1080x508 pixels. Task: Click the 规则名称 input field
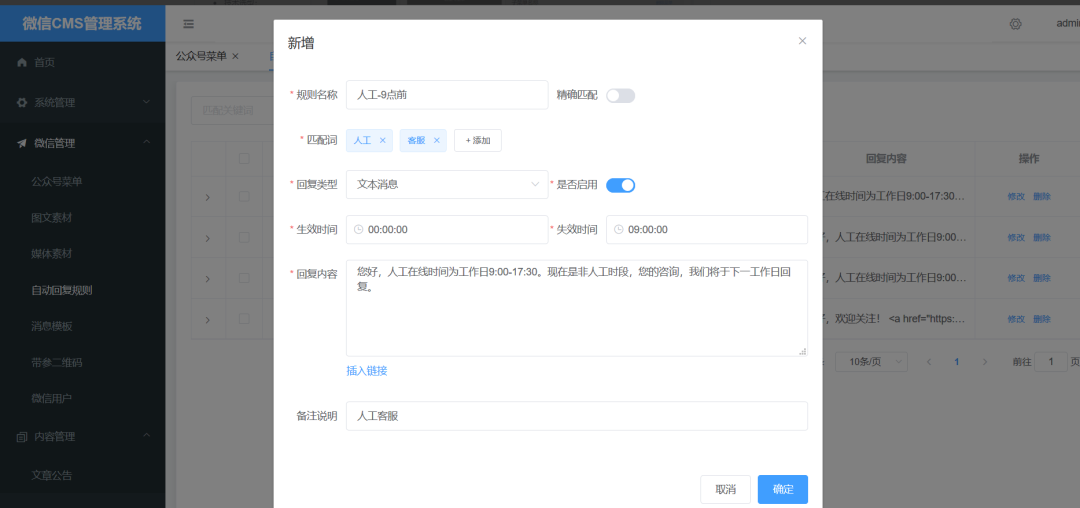tap(447, 95)
